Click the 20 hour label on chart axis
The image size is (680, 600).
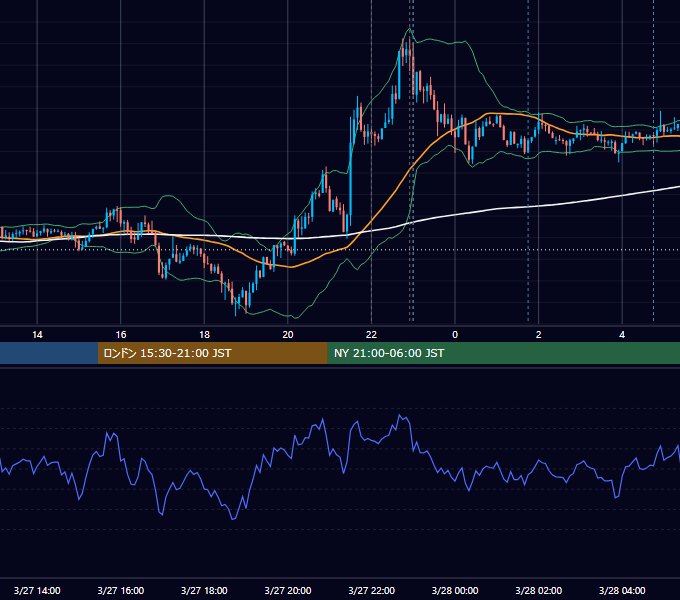click(x=288, y=335)
